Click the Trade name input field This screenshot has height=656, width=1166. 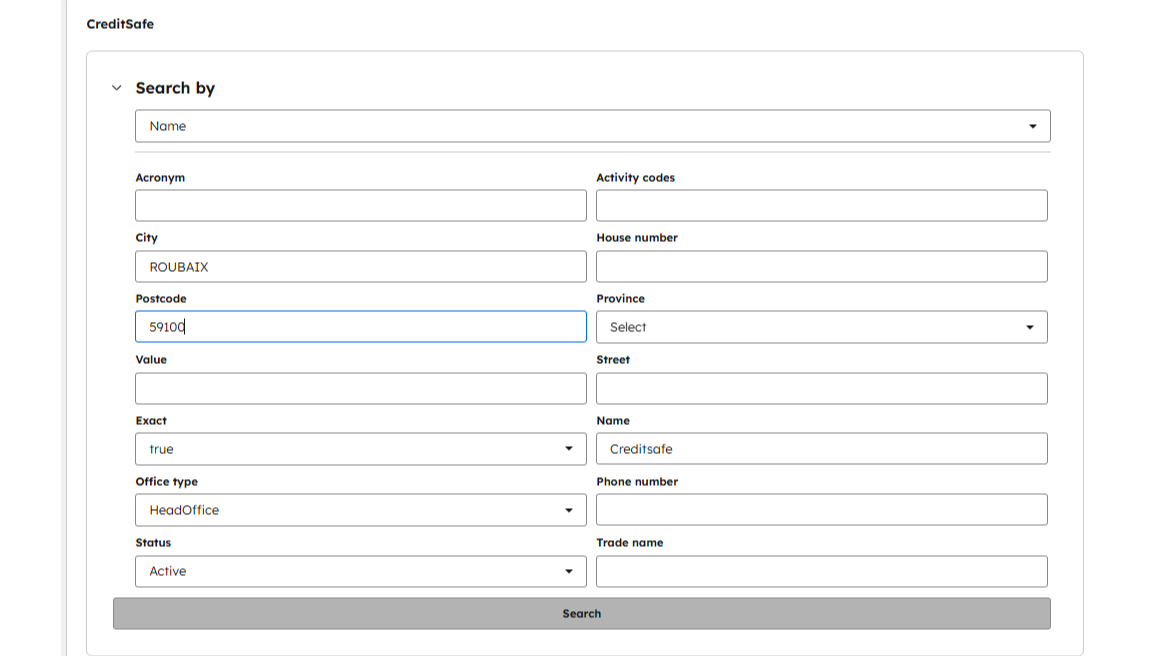click(822, 571)
